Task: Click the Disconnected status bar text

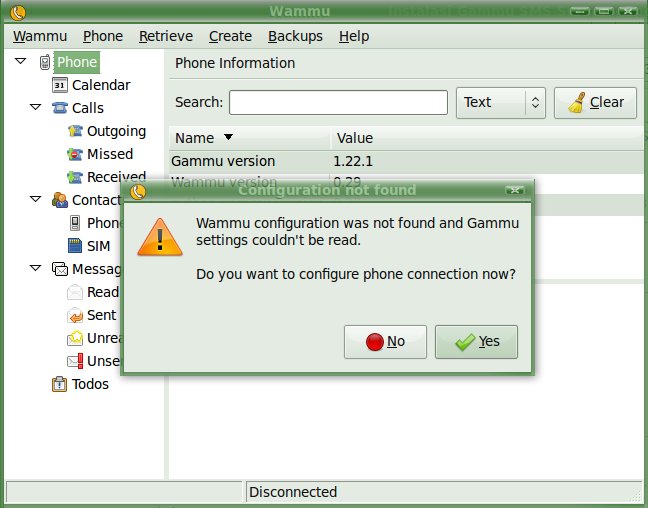Action: [293, 492]
